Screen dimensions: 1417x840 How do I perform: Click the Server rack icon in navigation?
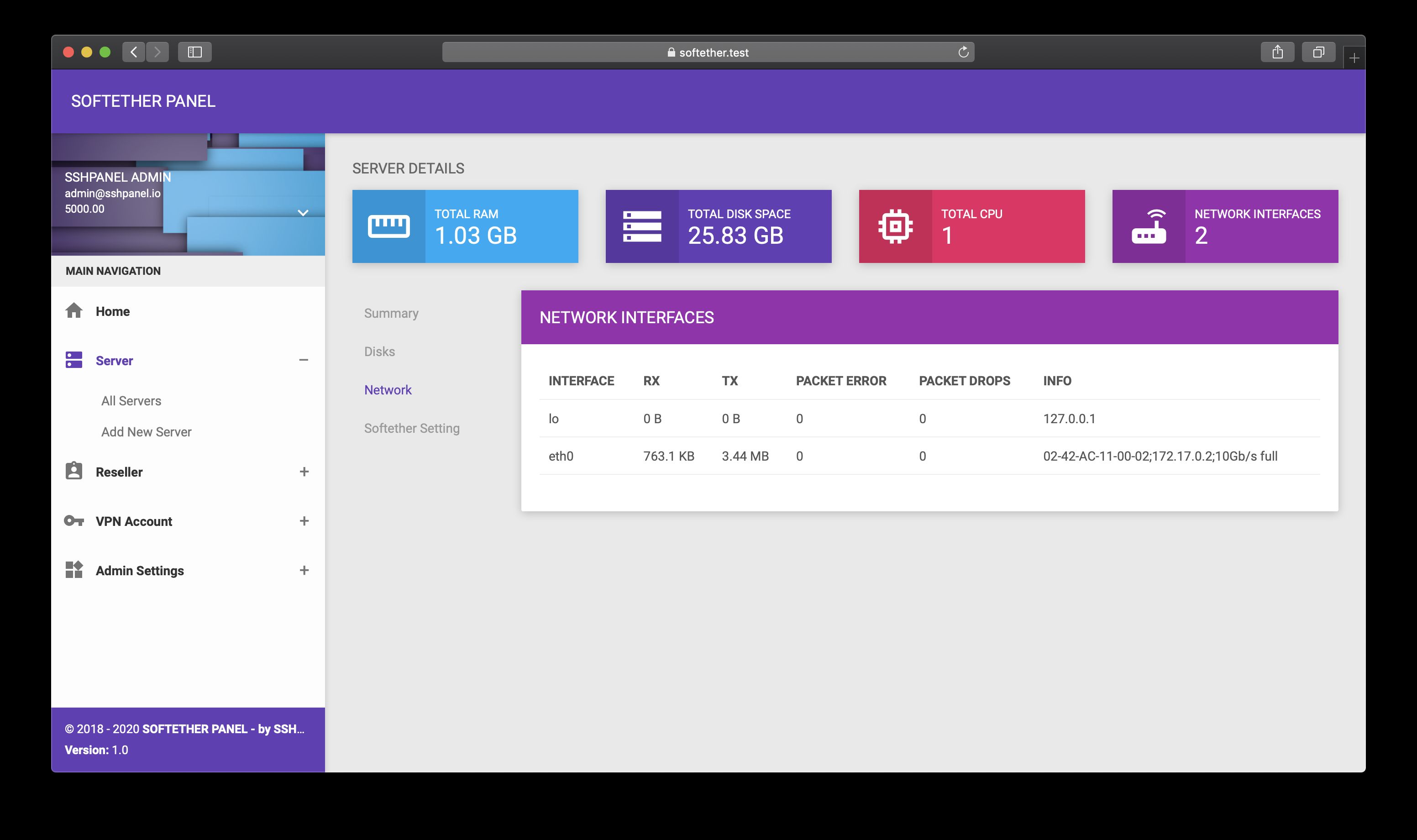[73, 360]
